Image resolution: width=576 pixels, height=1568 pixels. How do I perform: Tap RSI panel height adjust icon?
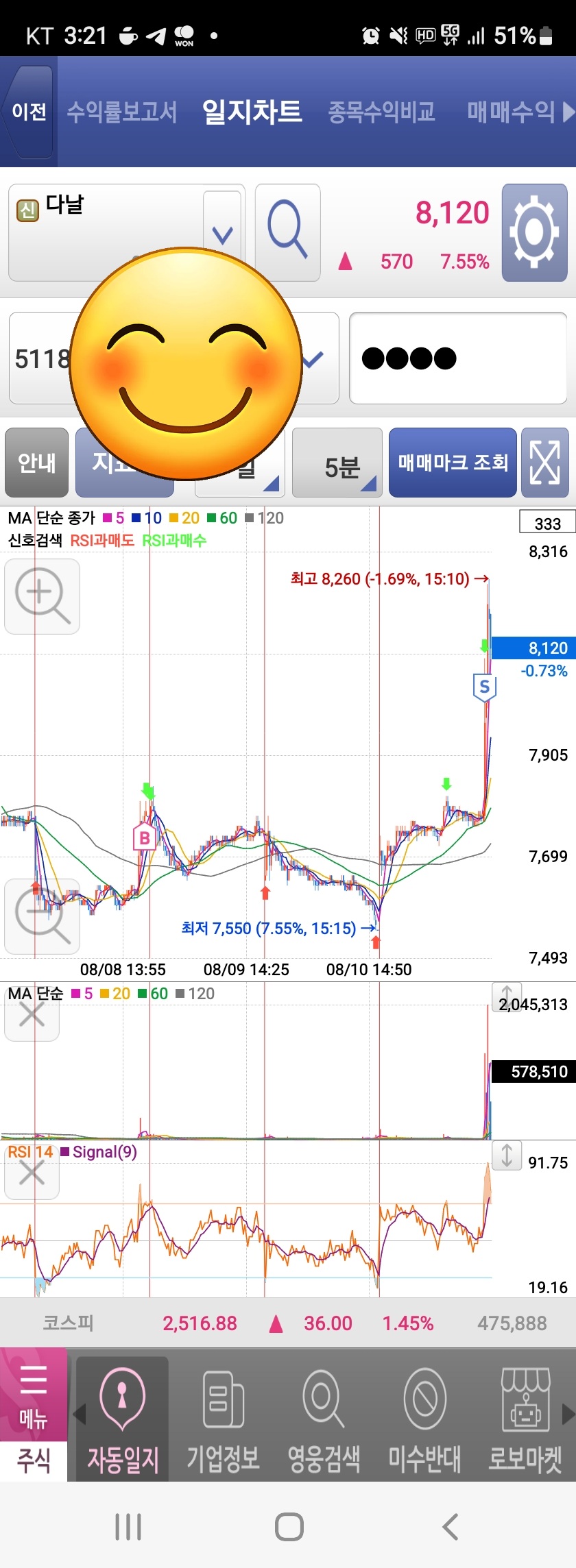507,1155
